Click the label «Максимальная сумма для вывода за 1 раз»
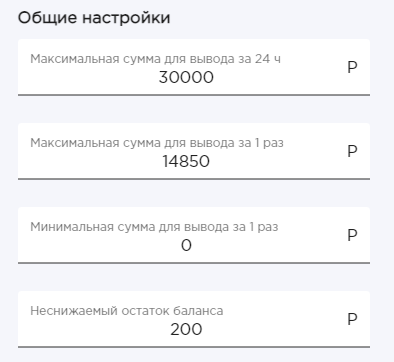Screen dimensions: 394x362 [157, 143]
